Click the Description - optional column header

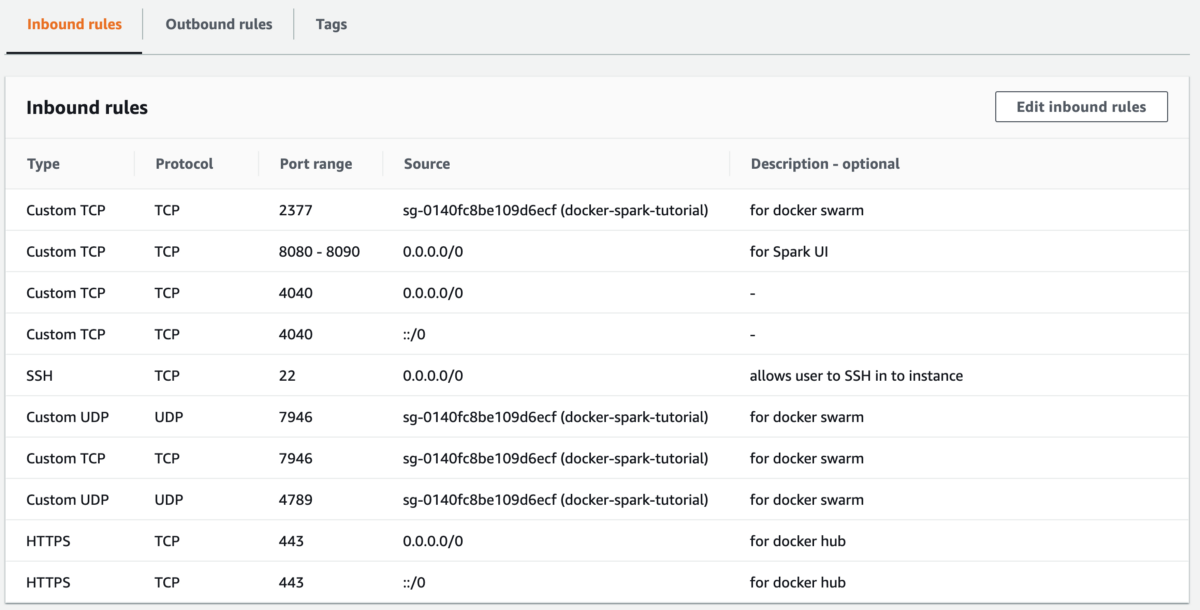pos(825,164)
